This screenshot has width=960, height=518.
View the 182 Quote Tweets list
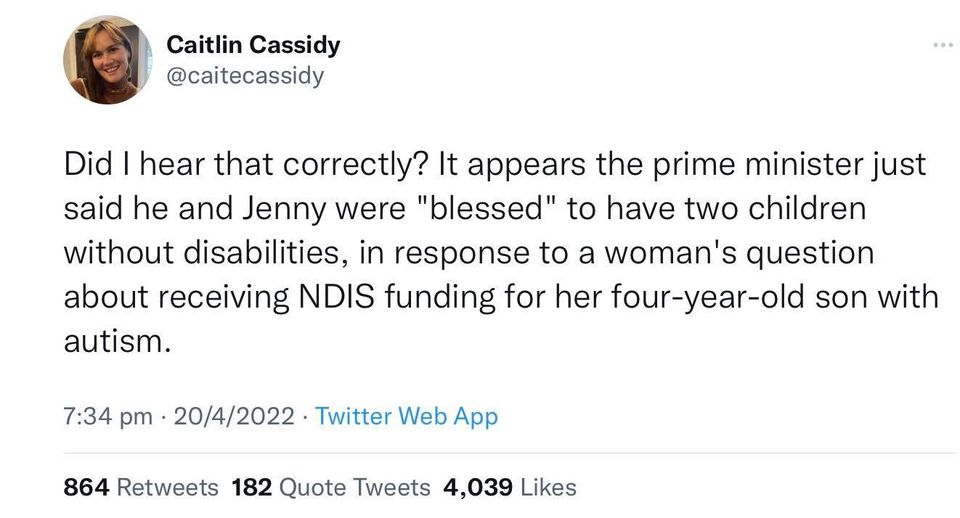pos(331,487)
